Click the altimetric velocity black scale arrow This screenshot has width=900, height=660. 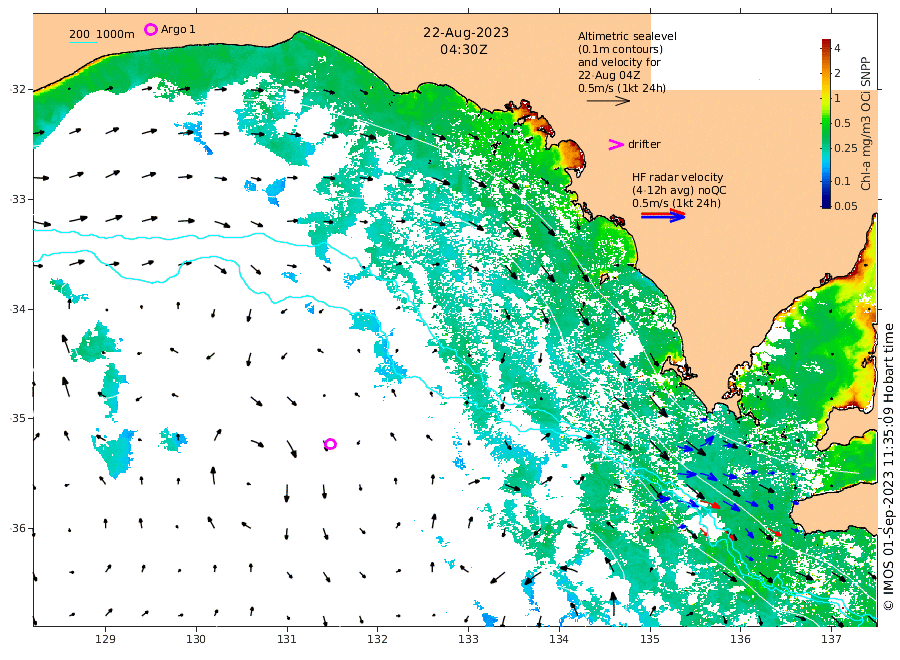click(608, 100)
